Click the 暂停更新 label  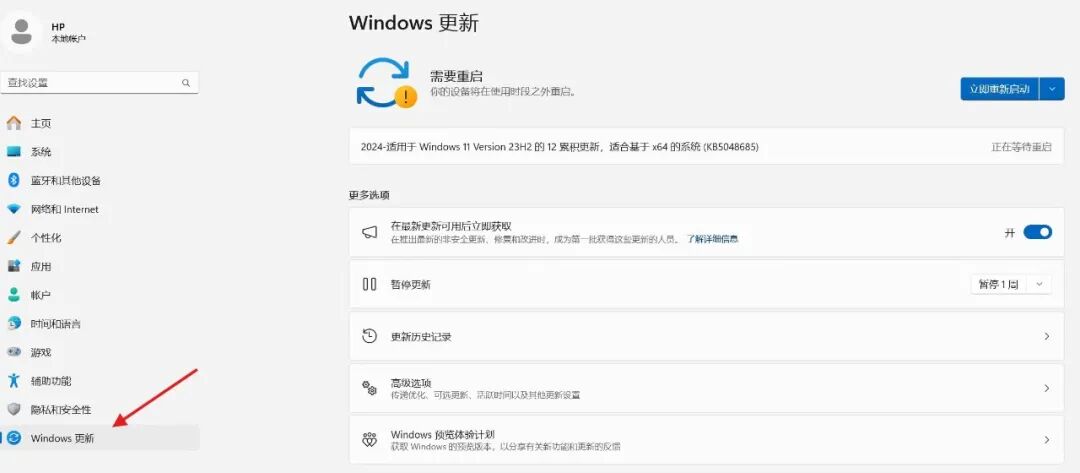point(411,284)
